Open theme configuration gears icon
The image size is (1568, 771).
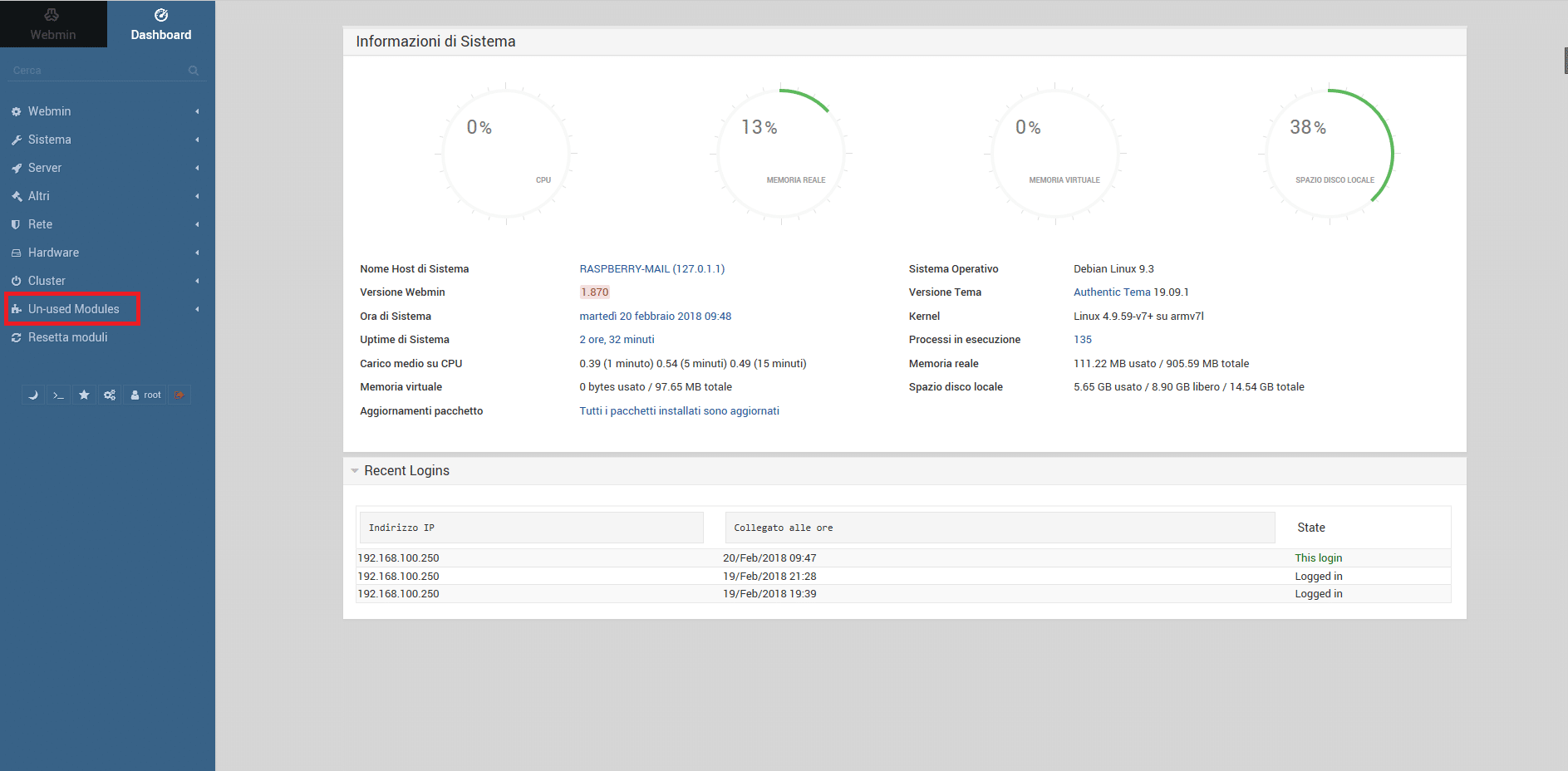pos(110,395)
